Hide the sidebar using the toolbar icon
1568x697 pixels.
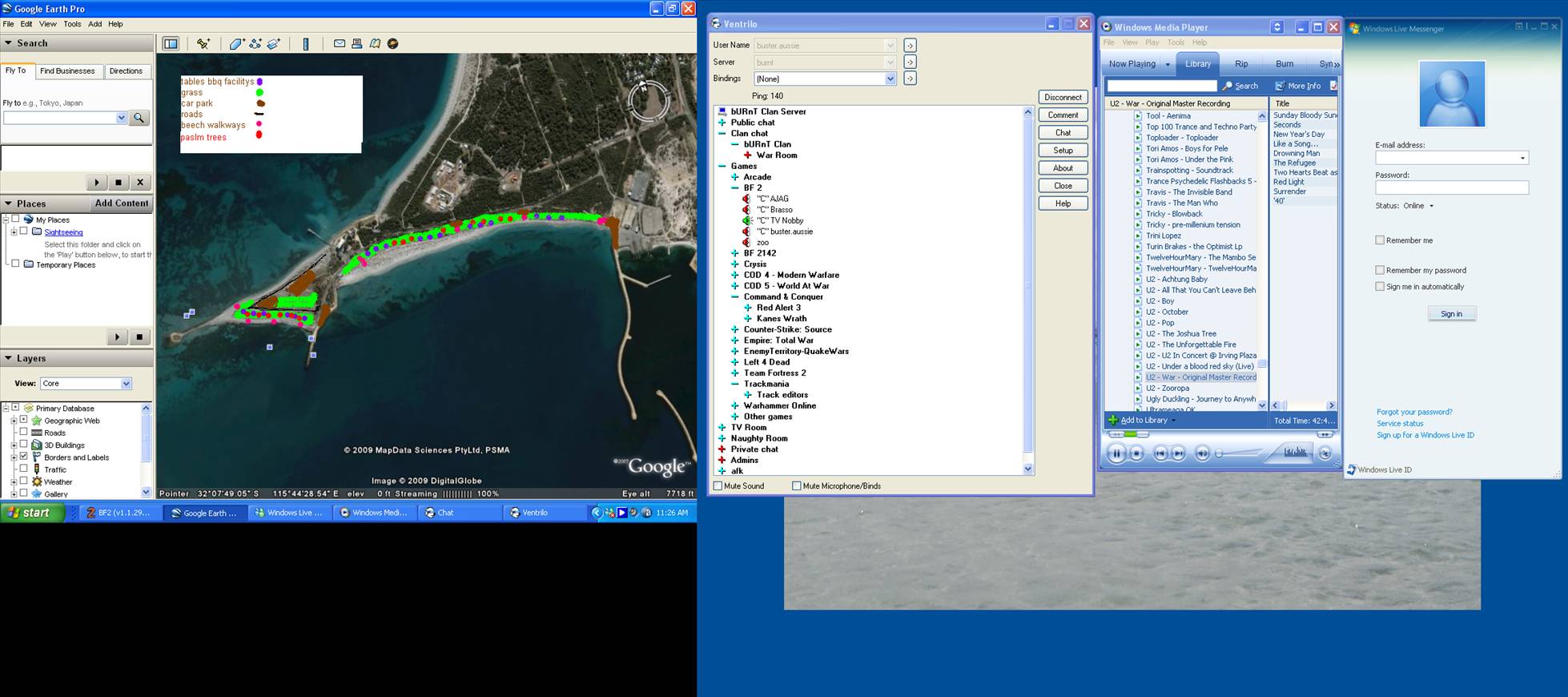pyautogui.click(x=171, y=44)
